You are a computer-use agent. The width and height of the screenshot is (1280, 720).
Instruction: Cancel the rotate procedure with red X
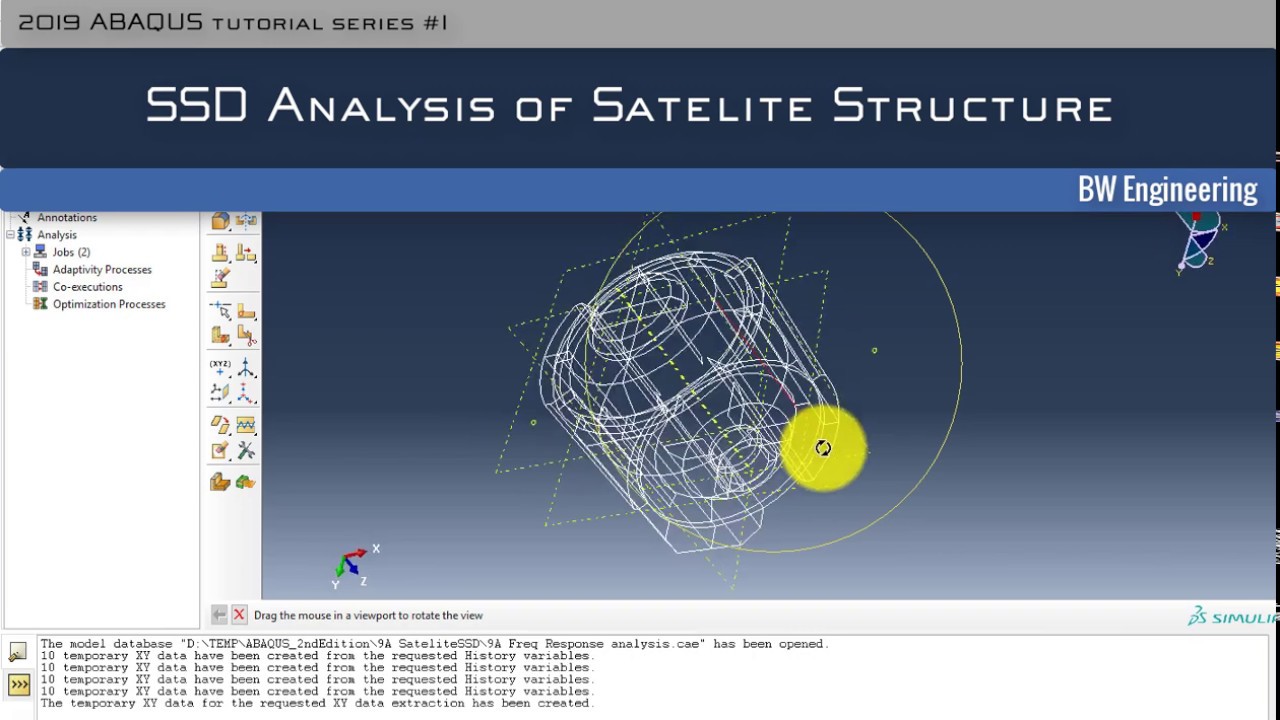pyautogui.click(x=239, y=615)
